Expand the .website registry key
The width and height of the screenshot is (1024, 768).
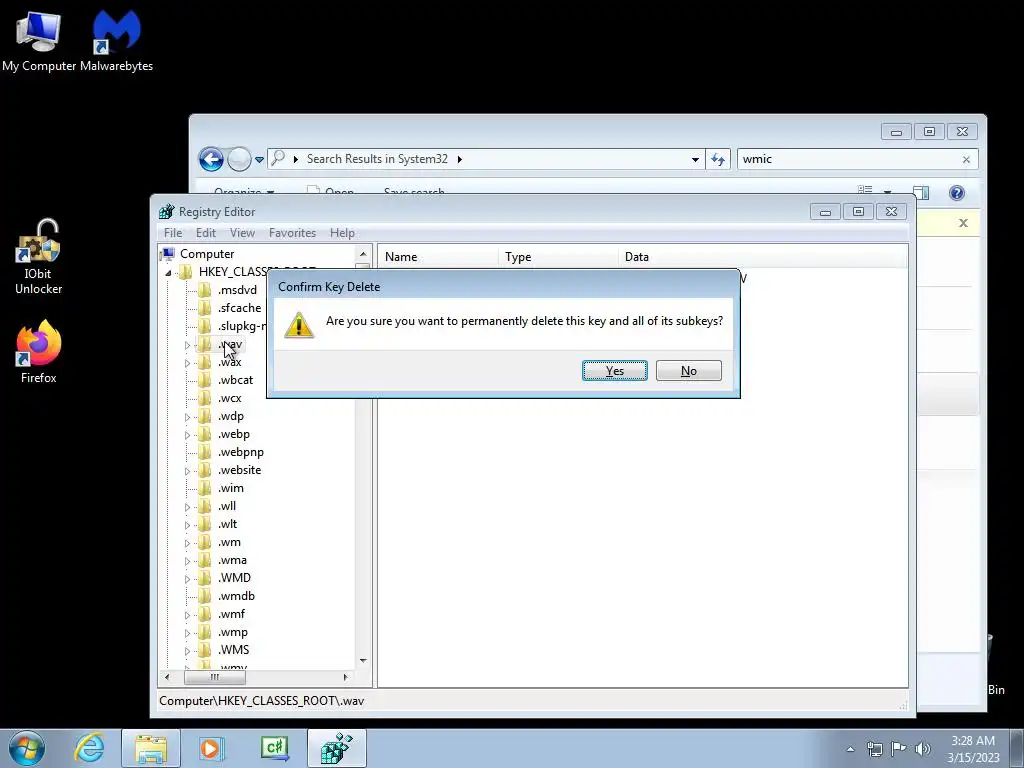[x=187, y=471]
